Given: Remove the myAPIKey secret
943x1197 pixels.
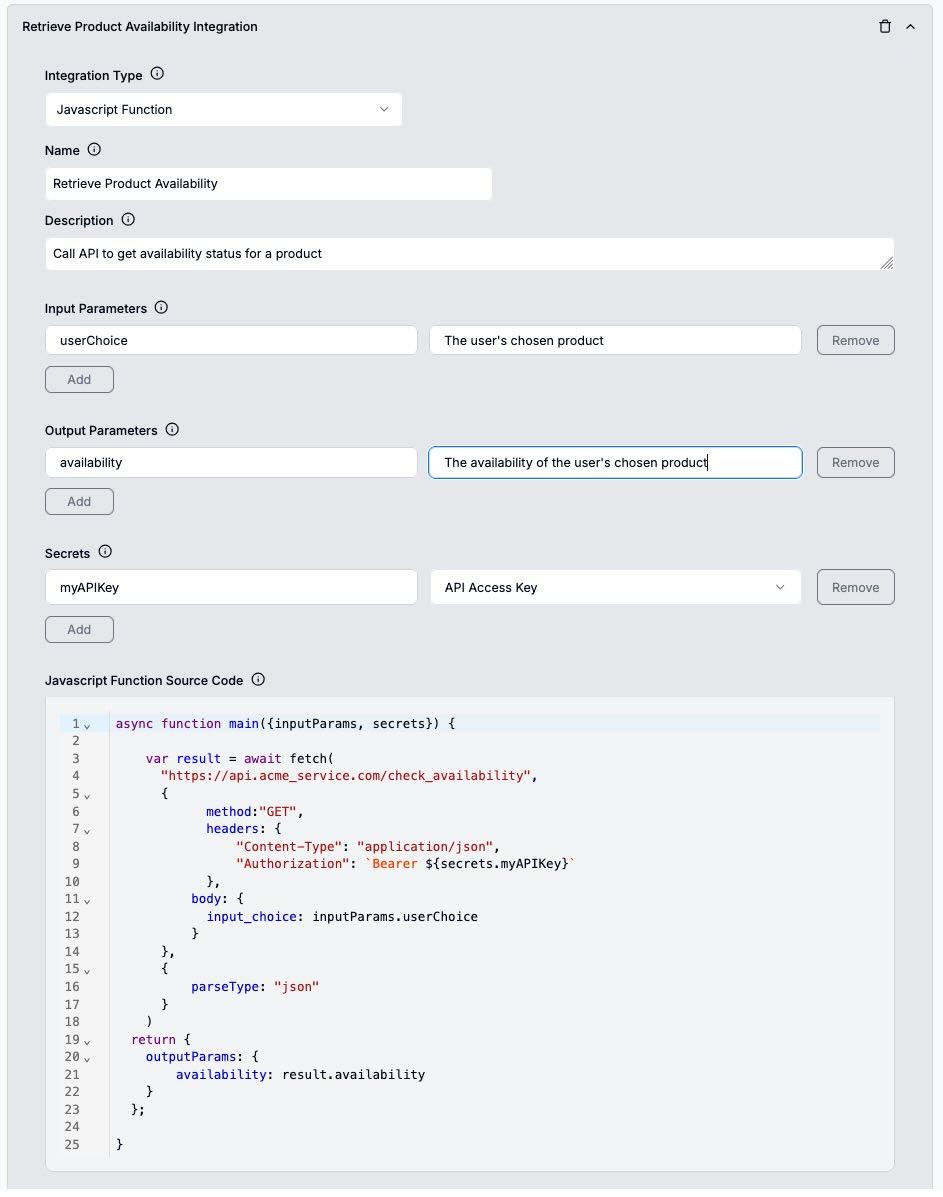Looking at the screenshot, I should tap(855, 588).
